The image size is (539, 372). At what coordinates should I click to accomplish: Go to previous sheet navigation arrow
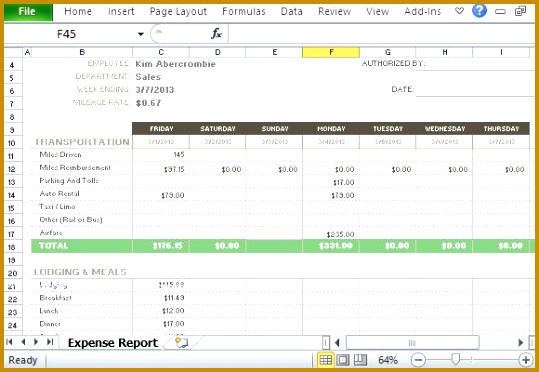23,342
